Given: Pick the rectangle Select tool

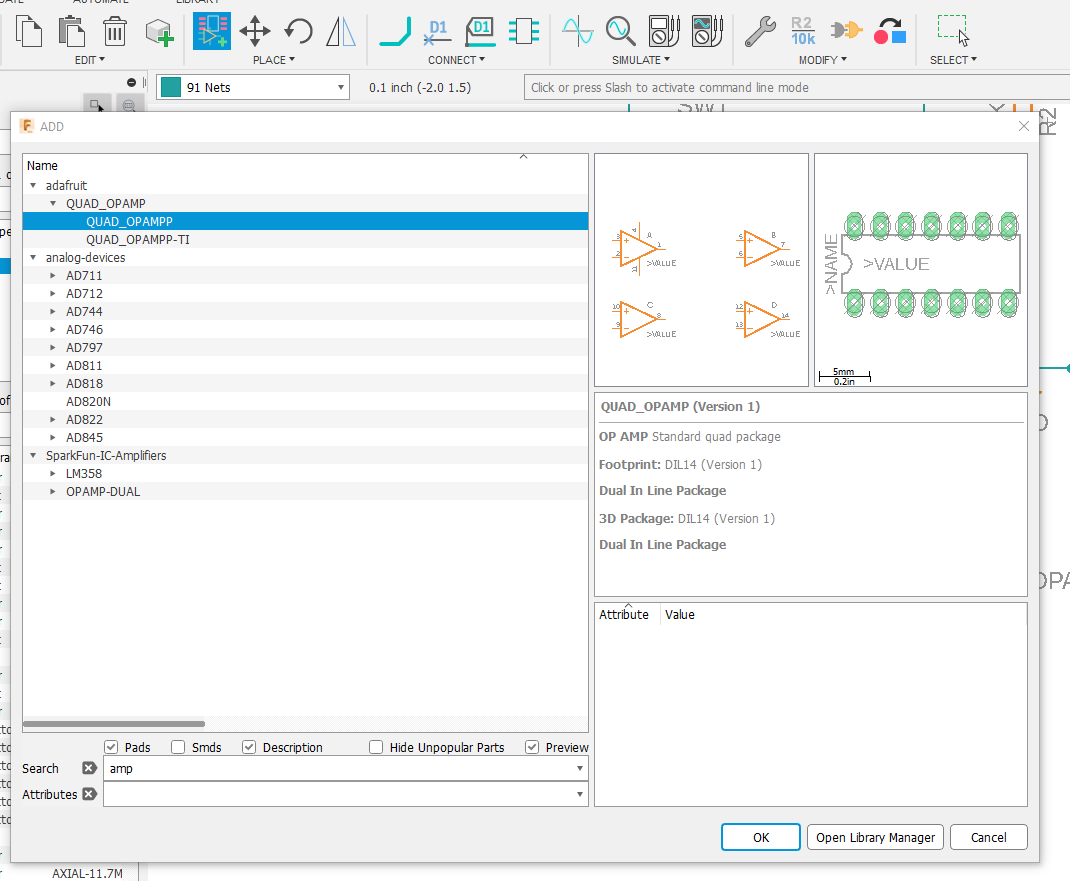Looking at the screenshot, I should coord(951,31).
